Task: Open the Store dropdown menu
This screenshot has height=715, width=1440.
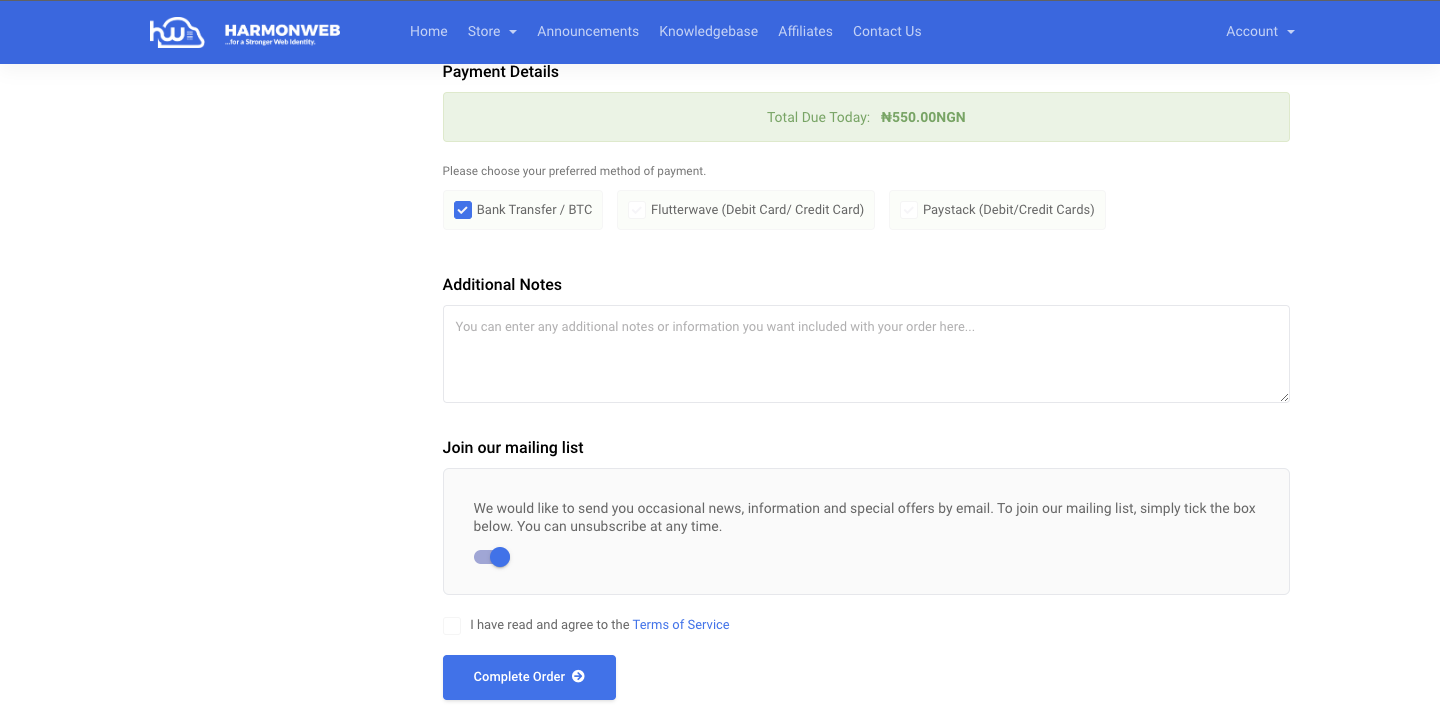Action: [491, 31]
